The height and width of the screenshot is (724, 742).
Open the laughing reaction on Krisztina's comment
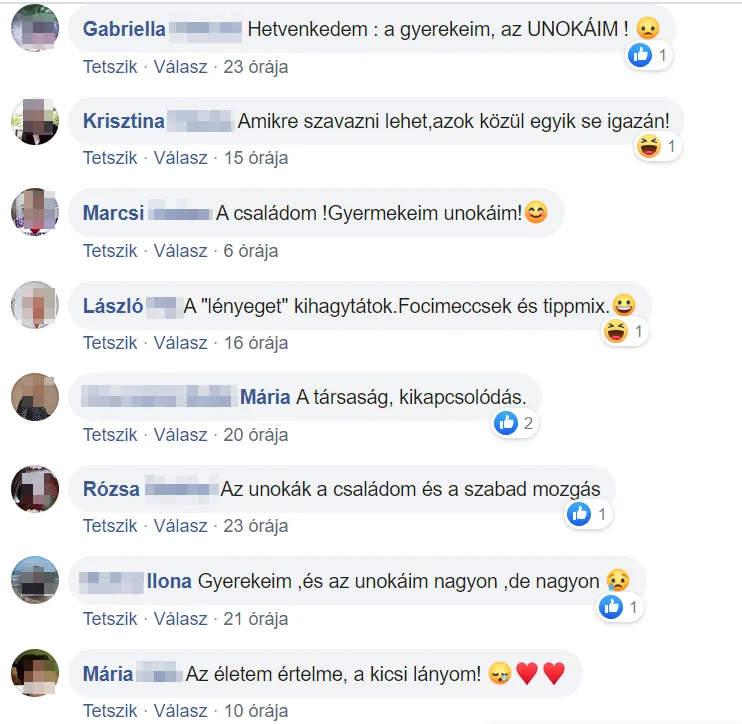pos(657,146)
